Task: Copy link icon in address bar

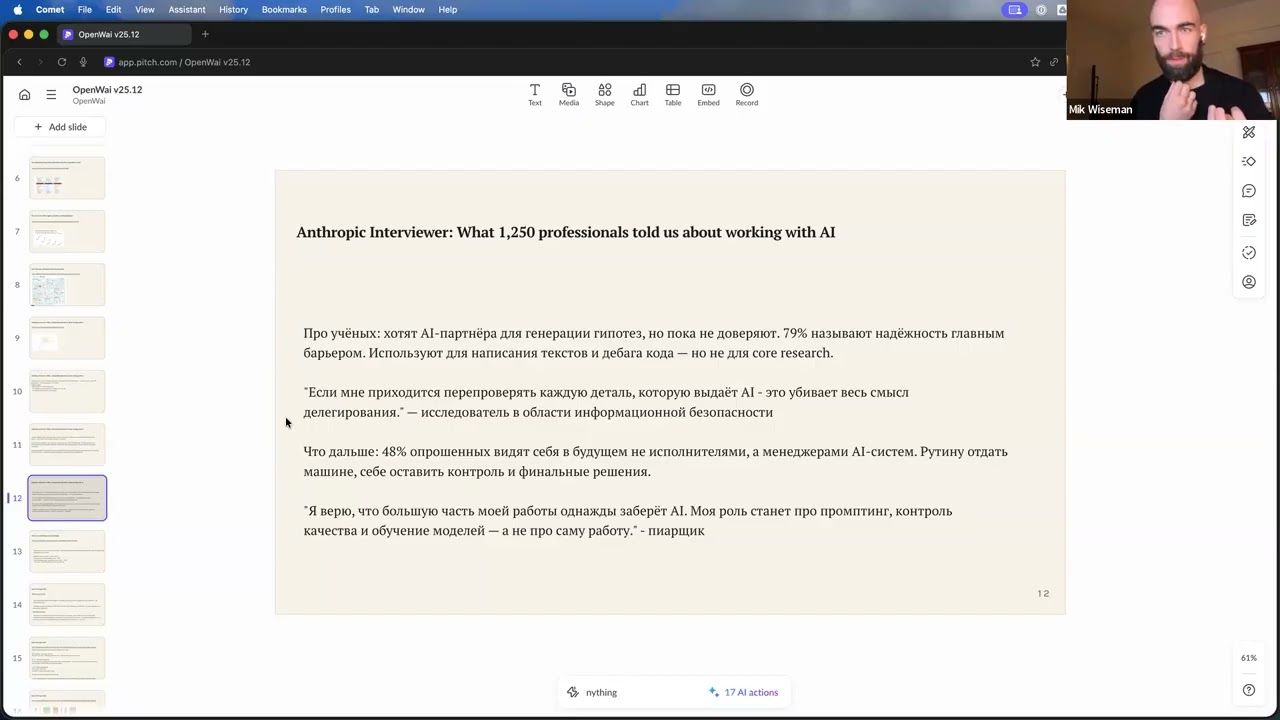Action: click(1054, 62)
